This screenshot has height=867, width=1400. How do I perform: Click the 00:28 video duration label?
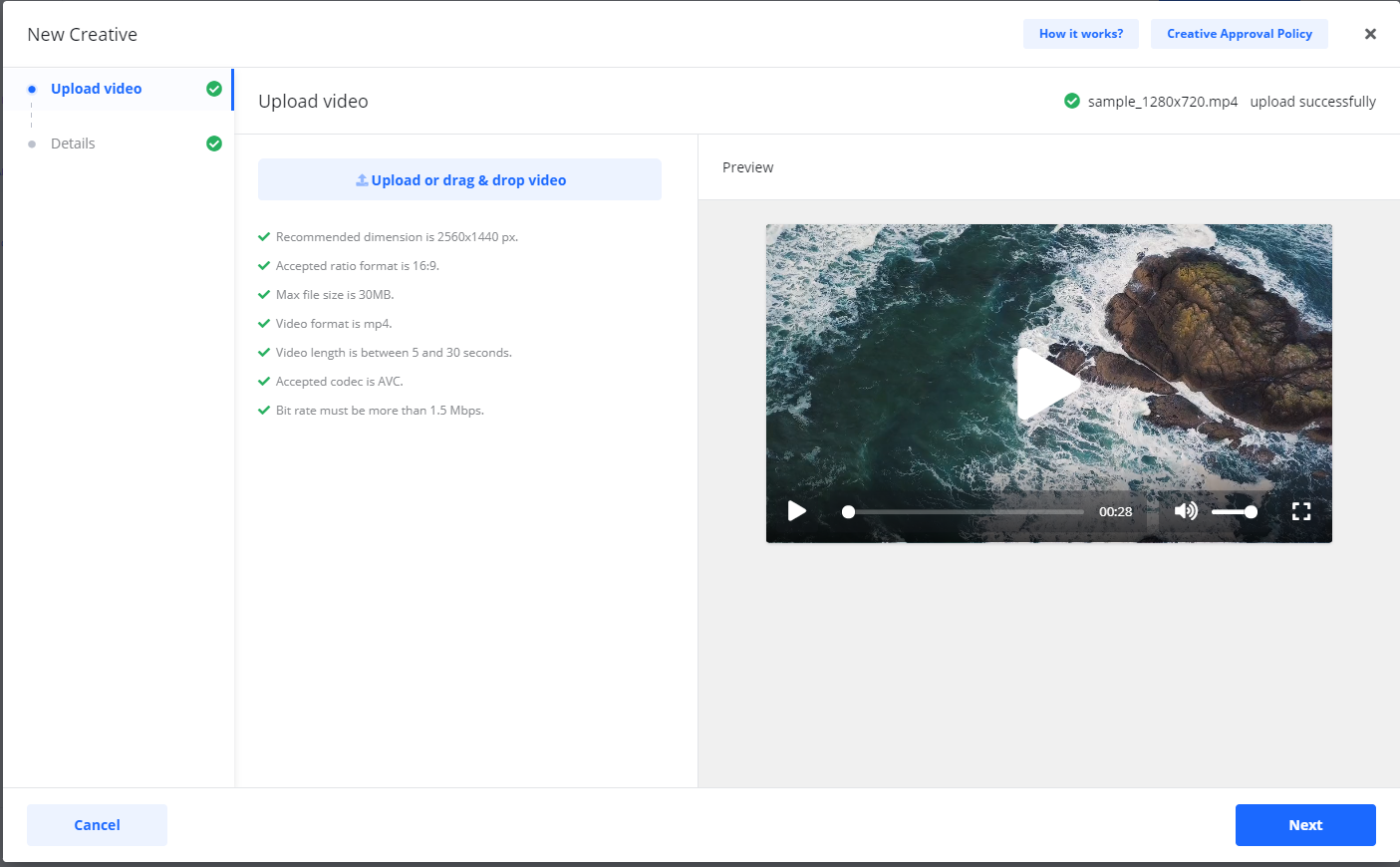tap(1115, 512)
